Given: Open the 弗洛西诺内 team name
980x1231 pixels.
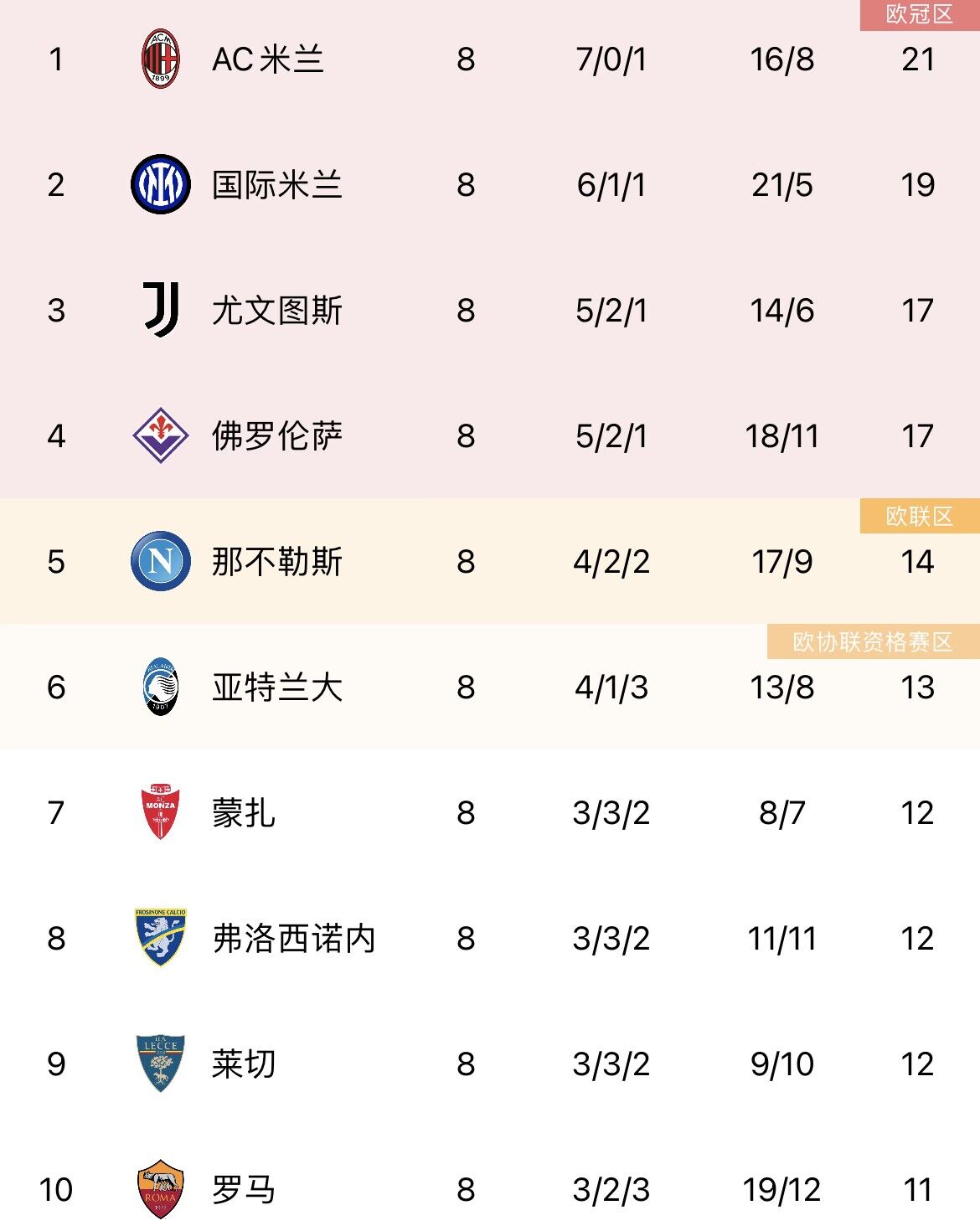Looking at the screenshot, I should pyautogui.click(x=293, y=939).
